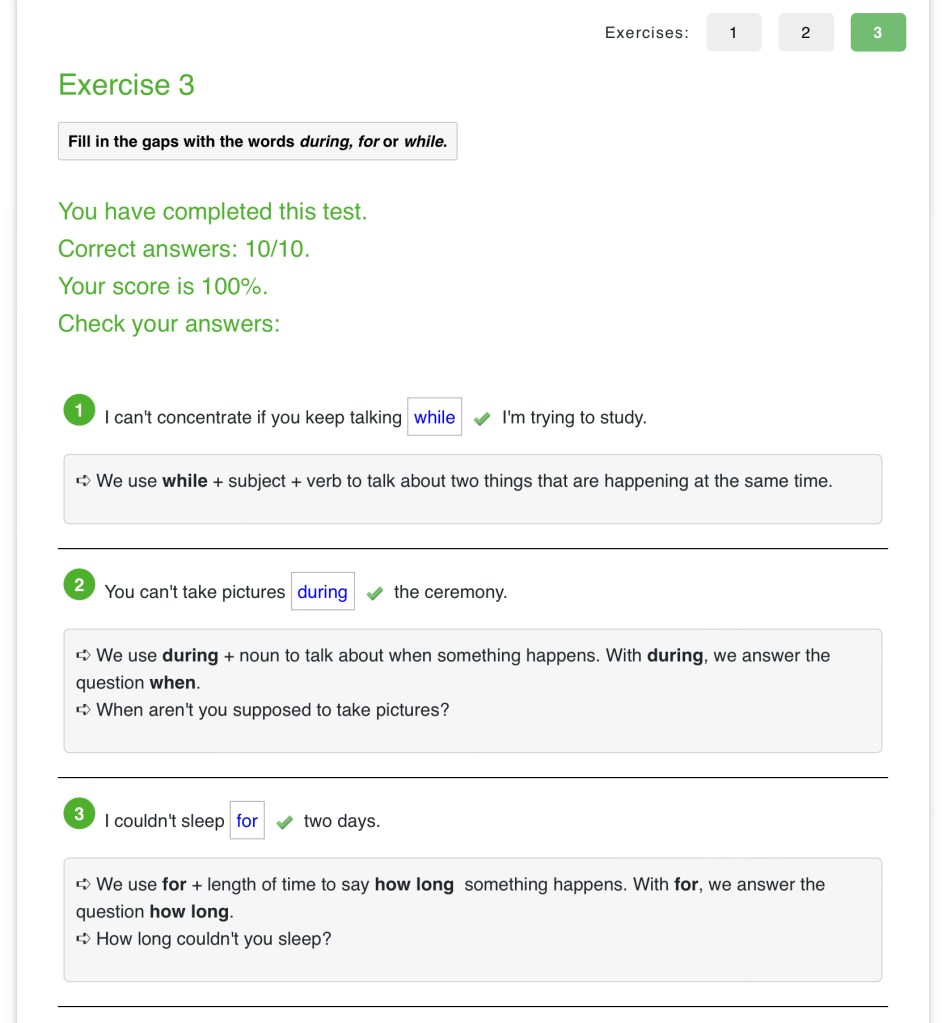The width and height of the screenshot is (946, 1023).
Task: Click the checkmark next to "while" answer
Action: 482,419
